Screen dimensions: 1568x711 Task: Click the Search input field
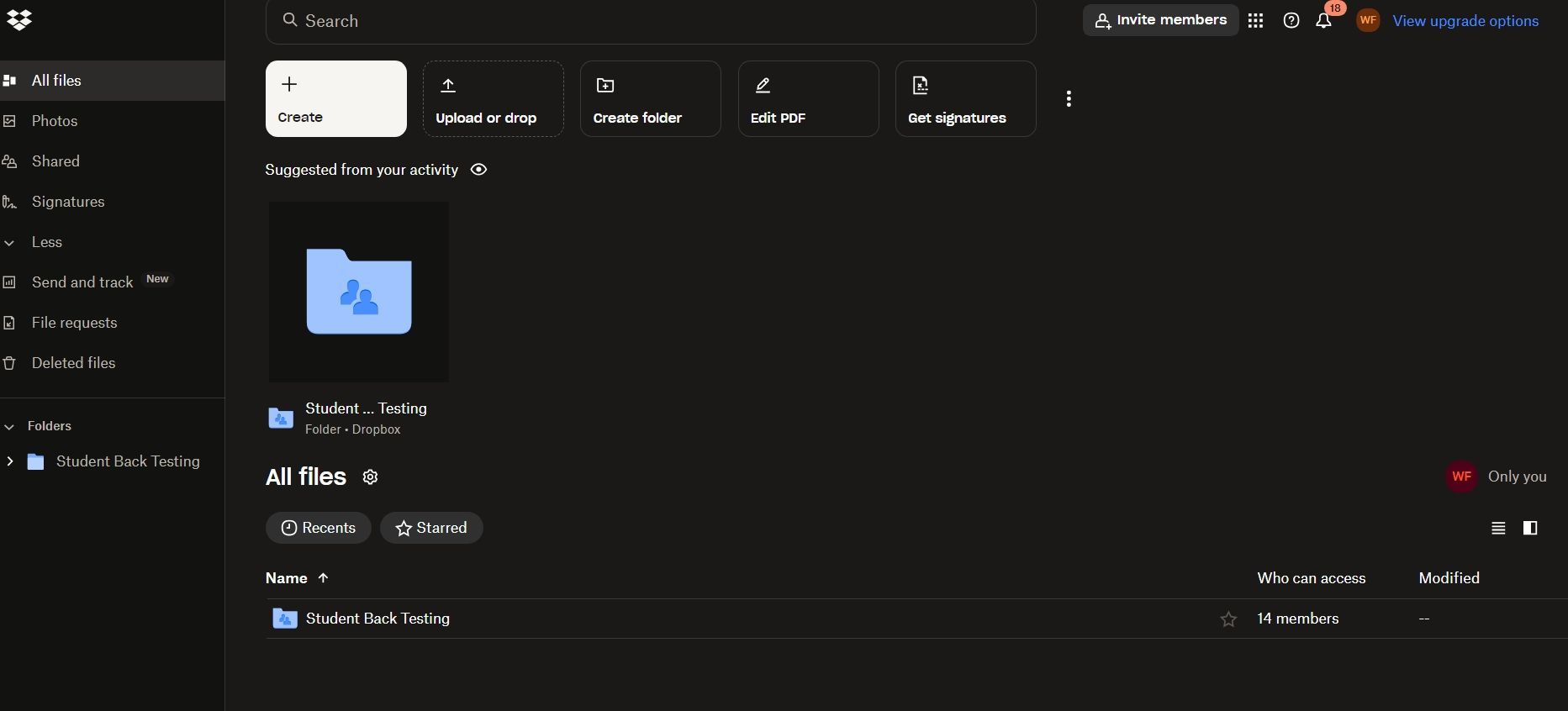coord(651,21)
